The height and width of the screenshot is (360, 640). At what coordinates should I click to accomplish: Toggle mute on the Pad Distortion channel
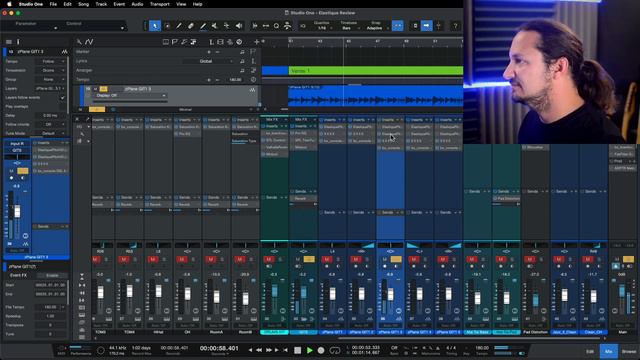[x=530, y=259]
